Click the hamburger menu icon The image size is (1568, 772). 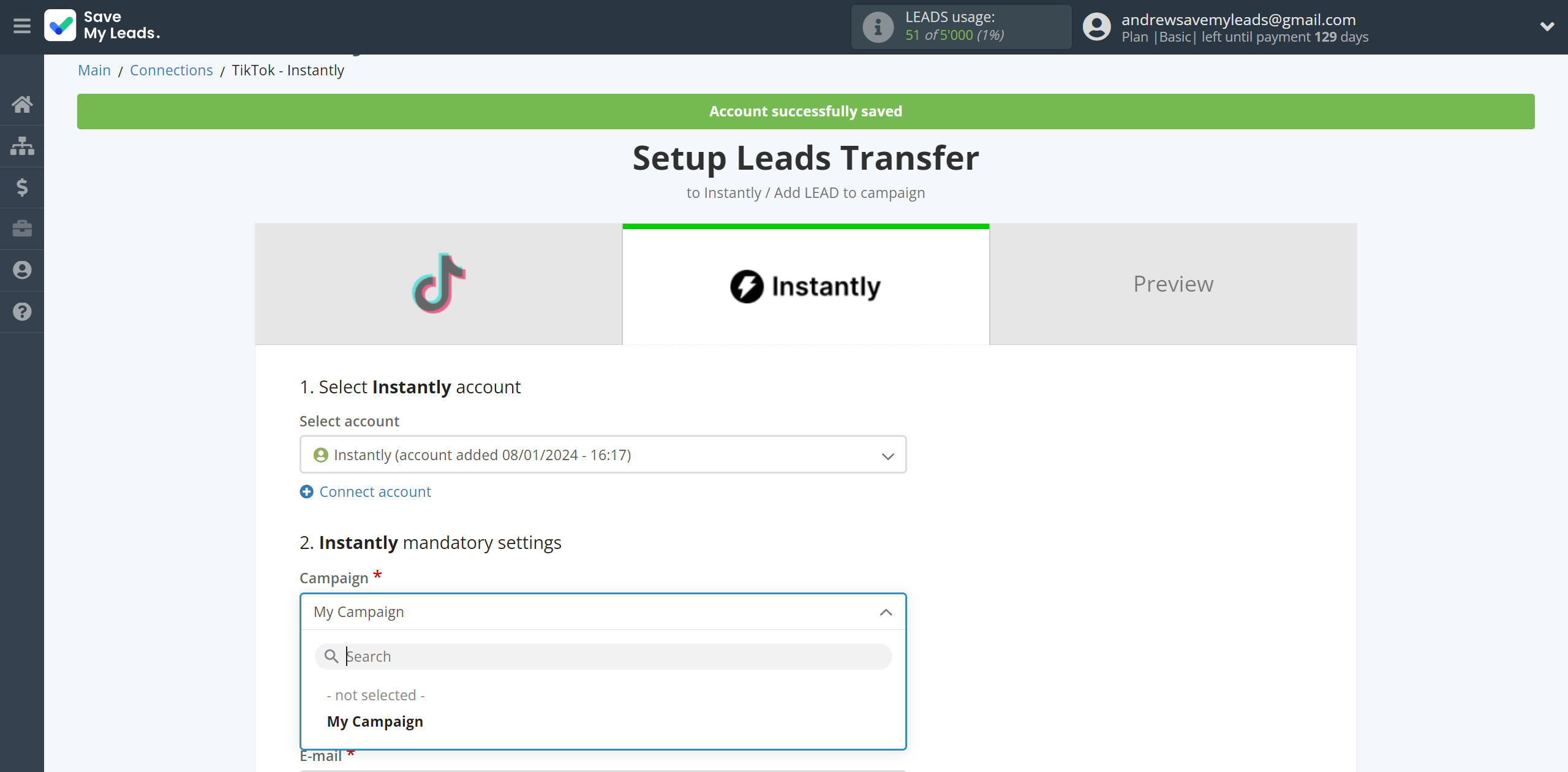(x=22, y=26)
